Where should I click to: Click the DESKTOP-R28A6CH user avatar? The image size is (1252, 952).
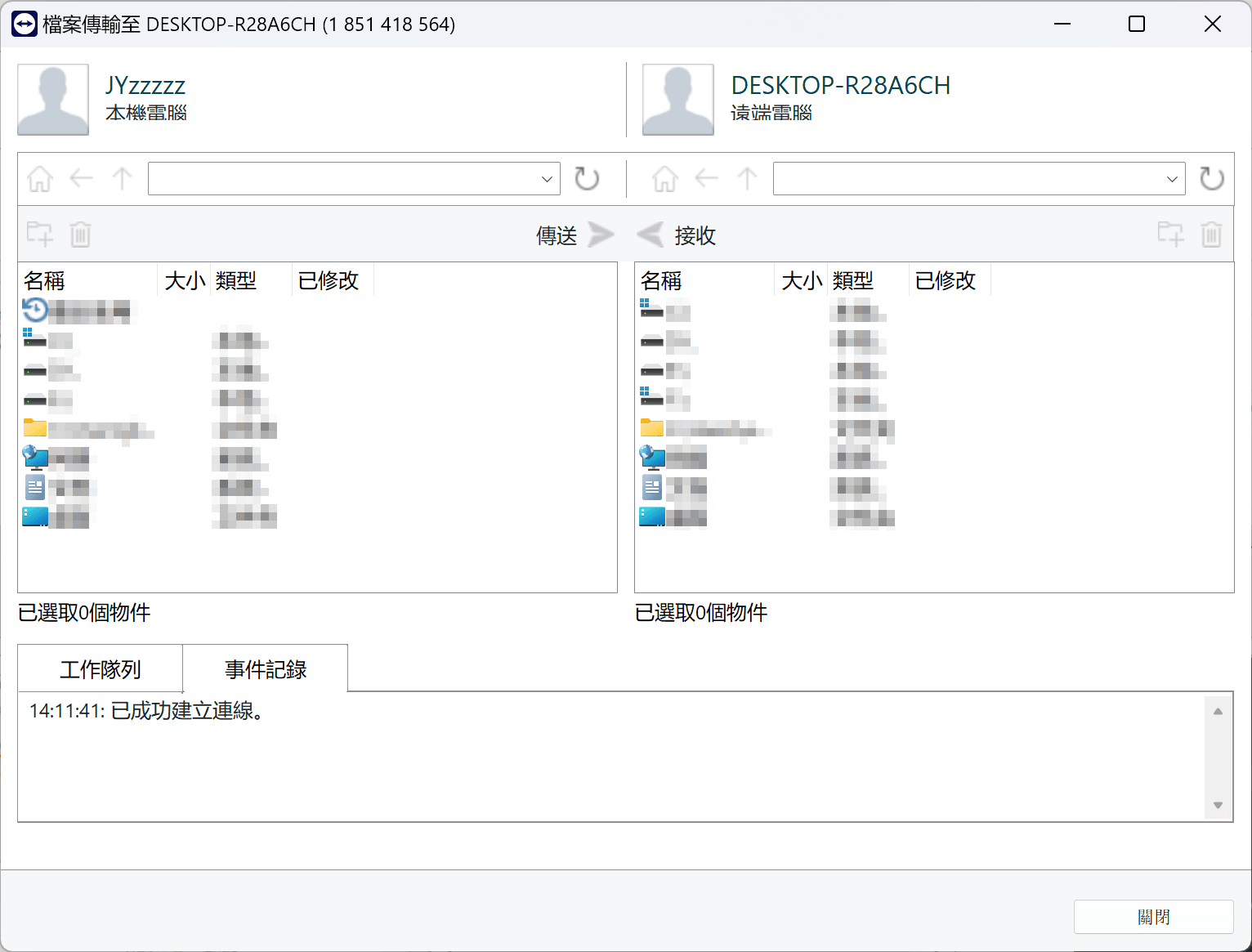pos(678,100)
